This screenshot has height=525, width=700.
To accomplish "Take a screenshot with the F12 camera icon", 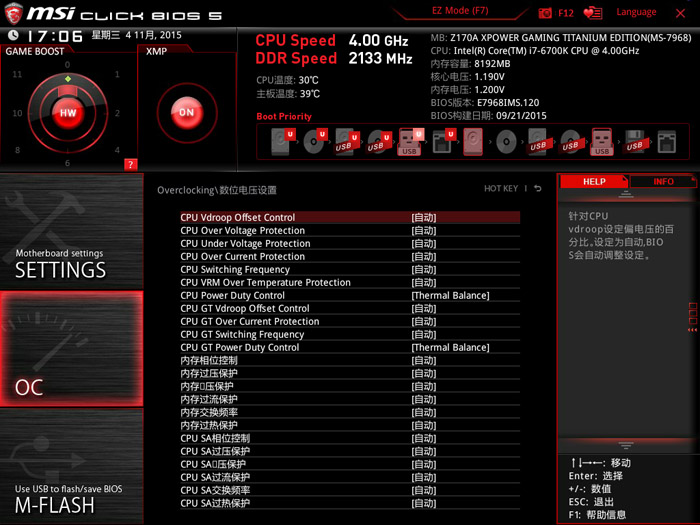I will [545, 13].
